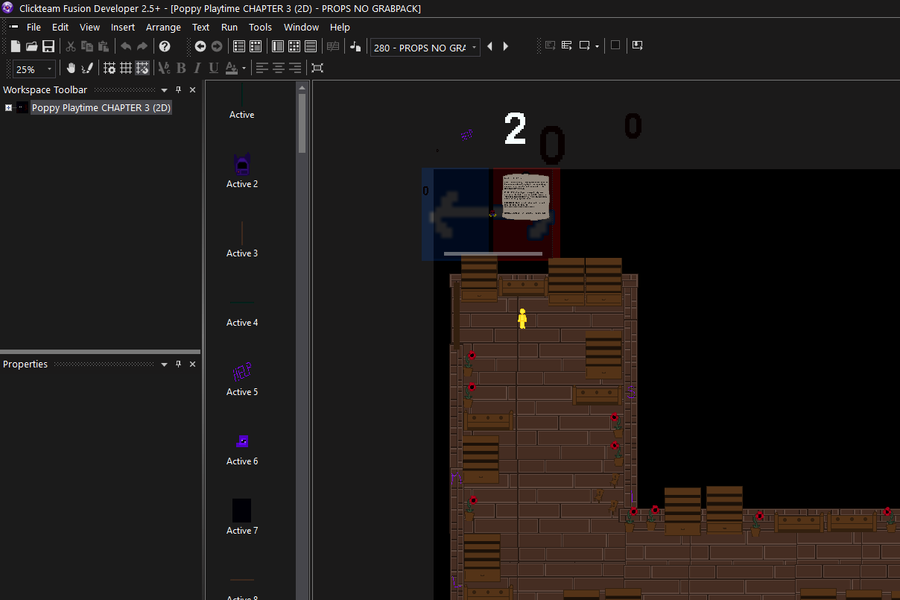The width and height of the screenshot is (900, 600).
Task: Select the paint brush tool
Action: (87, 68)
